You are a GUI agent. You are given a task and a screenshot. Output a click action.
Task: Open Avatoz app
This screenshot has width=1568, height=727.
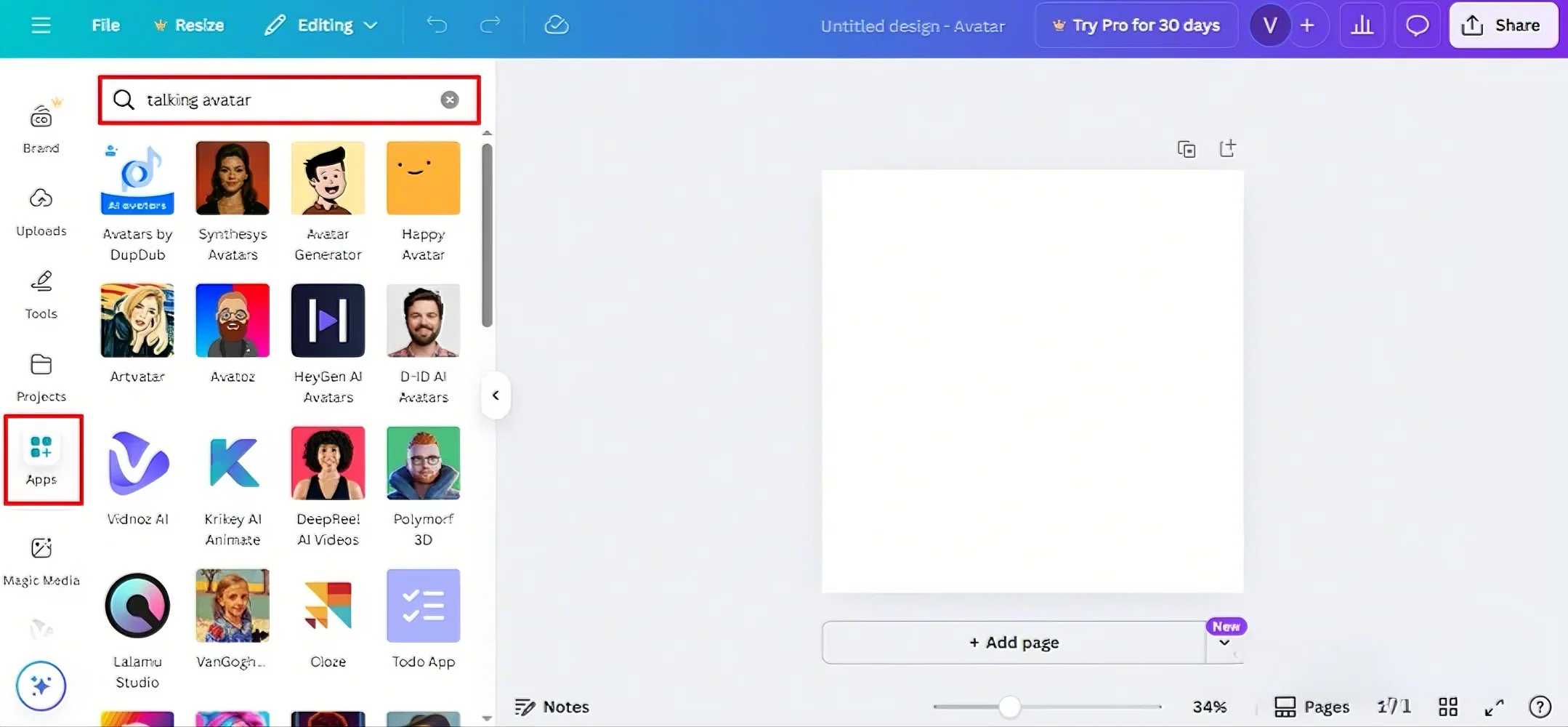[x=233, y=334]
